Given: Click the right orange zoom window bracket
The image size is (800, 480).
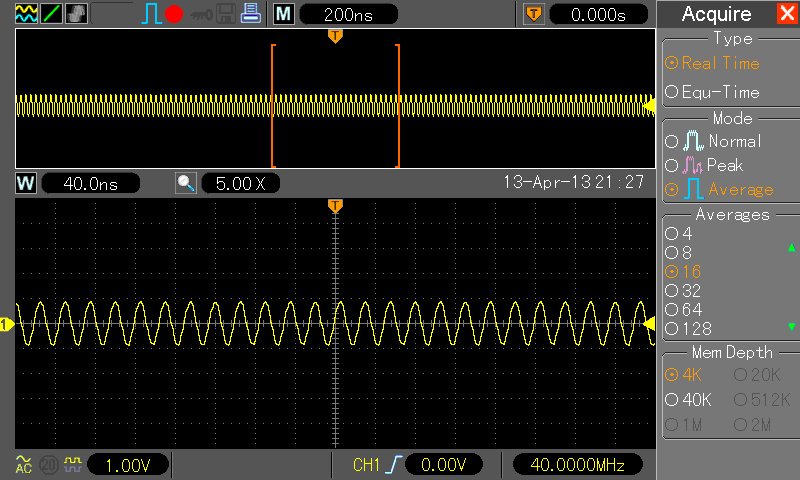Looking at the screenshot, I should point(397,106).
